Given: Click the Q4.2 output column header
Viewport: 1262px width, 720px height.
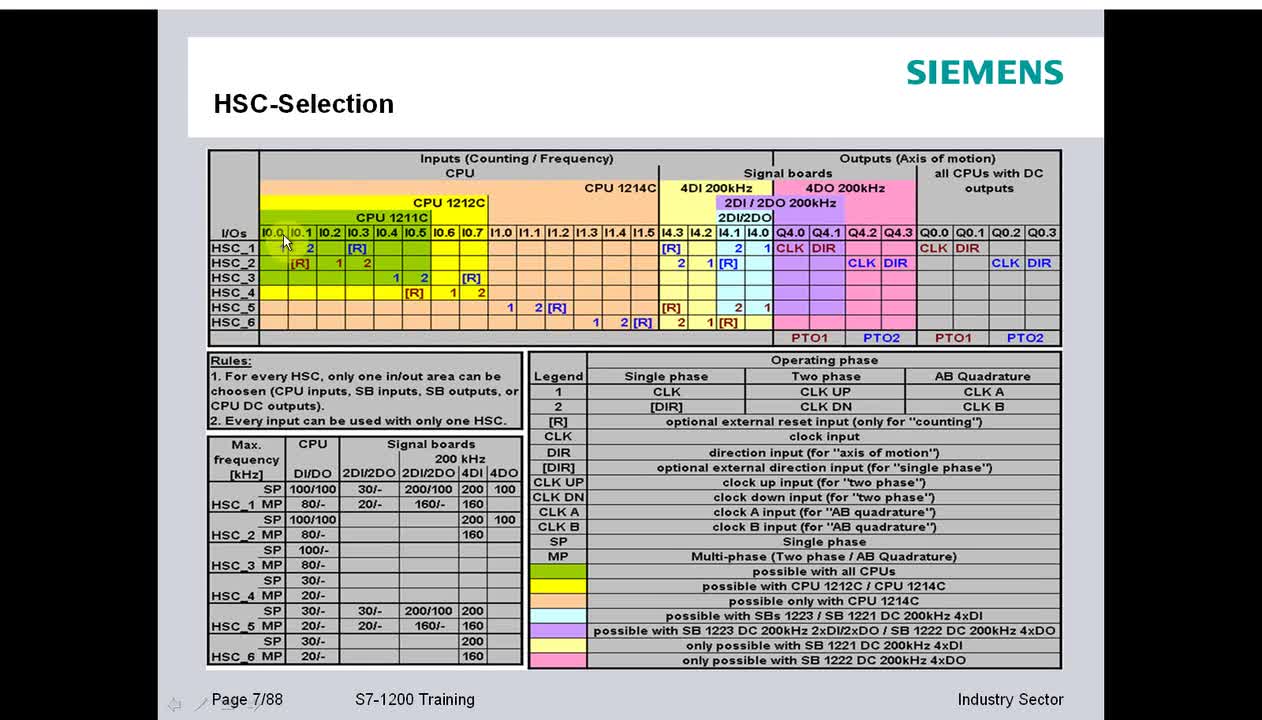Looking at the screenshot, I should 863,233.
